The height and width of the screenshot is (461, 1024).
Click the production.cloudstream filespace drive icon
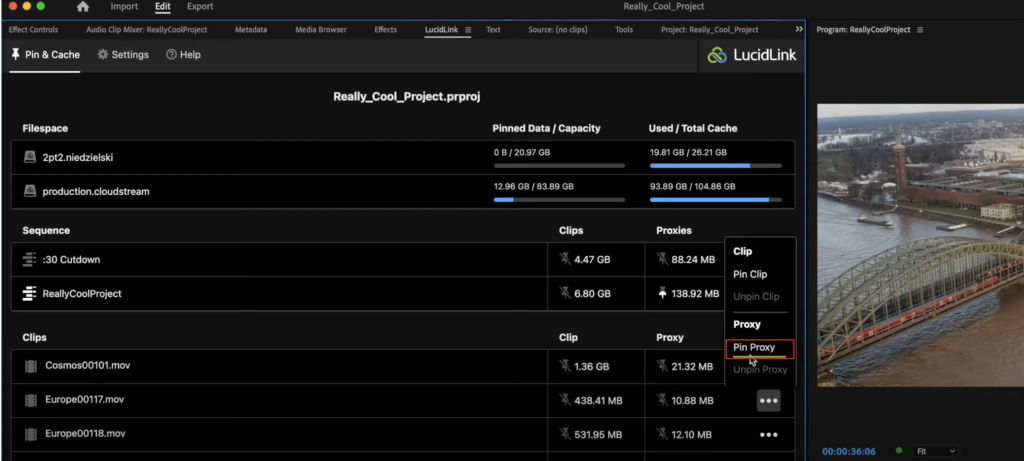click(x=29, y=191)
